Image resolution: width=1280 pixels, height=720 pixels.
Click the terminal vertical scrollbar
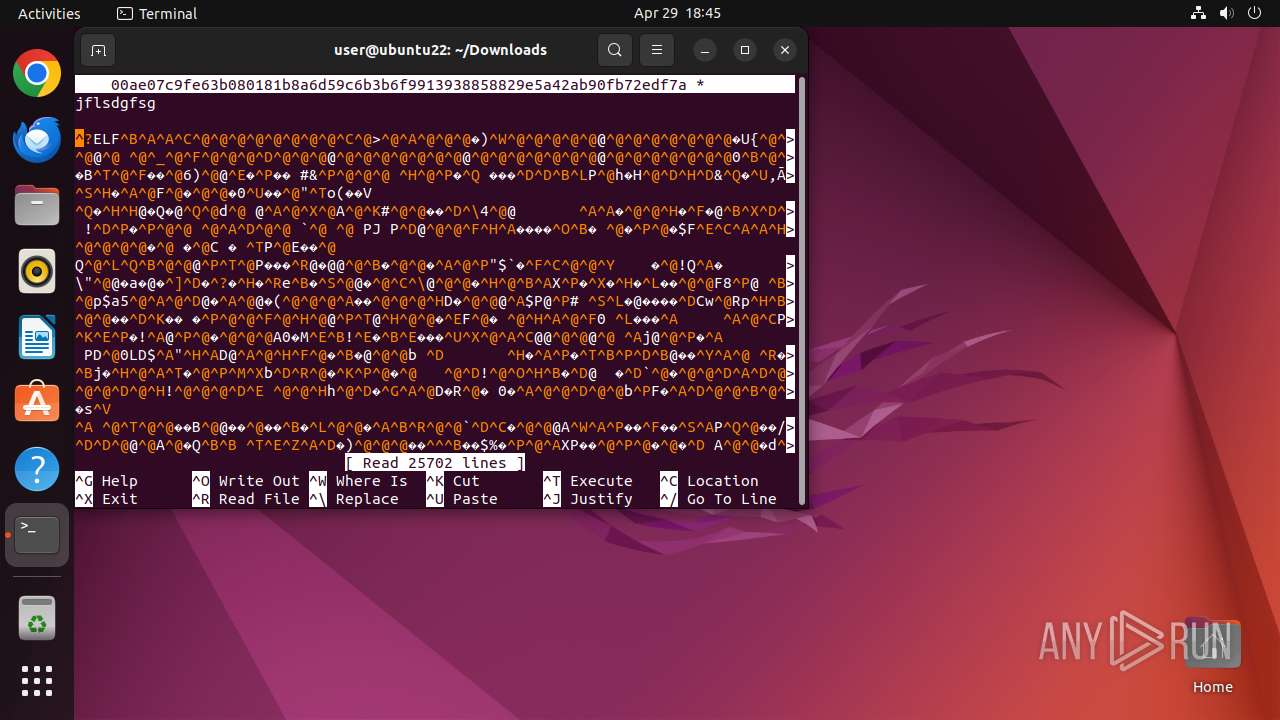pos(801,290)
